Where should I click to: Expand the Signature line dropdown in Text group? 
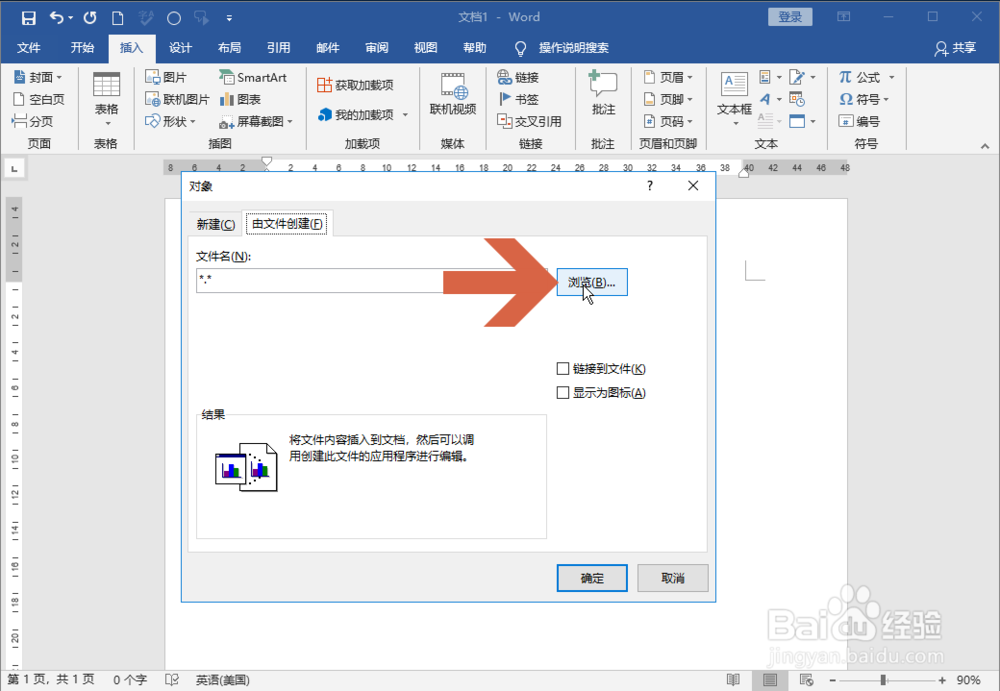tap(812, 77)
